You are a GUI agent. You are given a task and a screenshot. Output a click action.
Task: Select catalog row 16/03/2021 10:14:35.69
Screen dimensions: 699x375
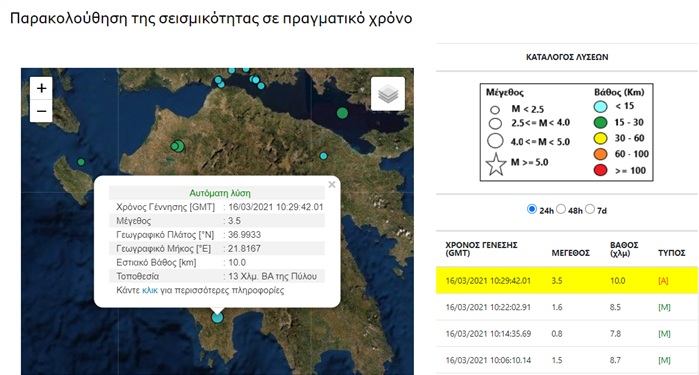tap(567, 334)
